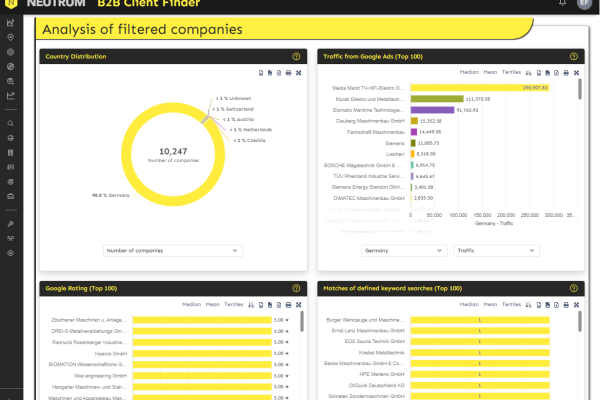
Task: Toggle Mean line on Traffic chart
Action: 490,73
